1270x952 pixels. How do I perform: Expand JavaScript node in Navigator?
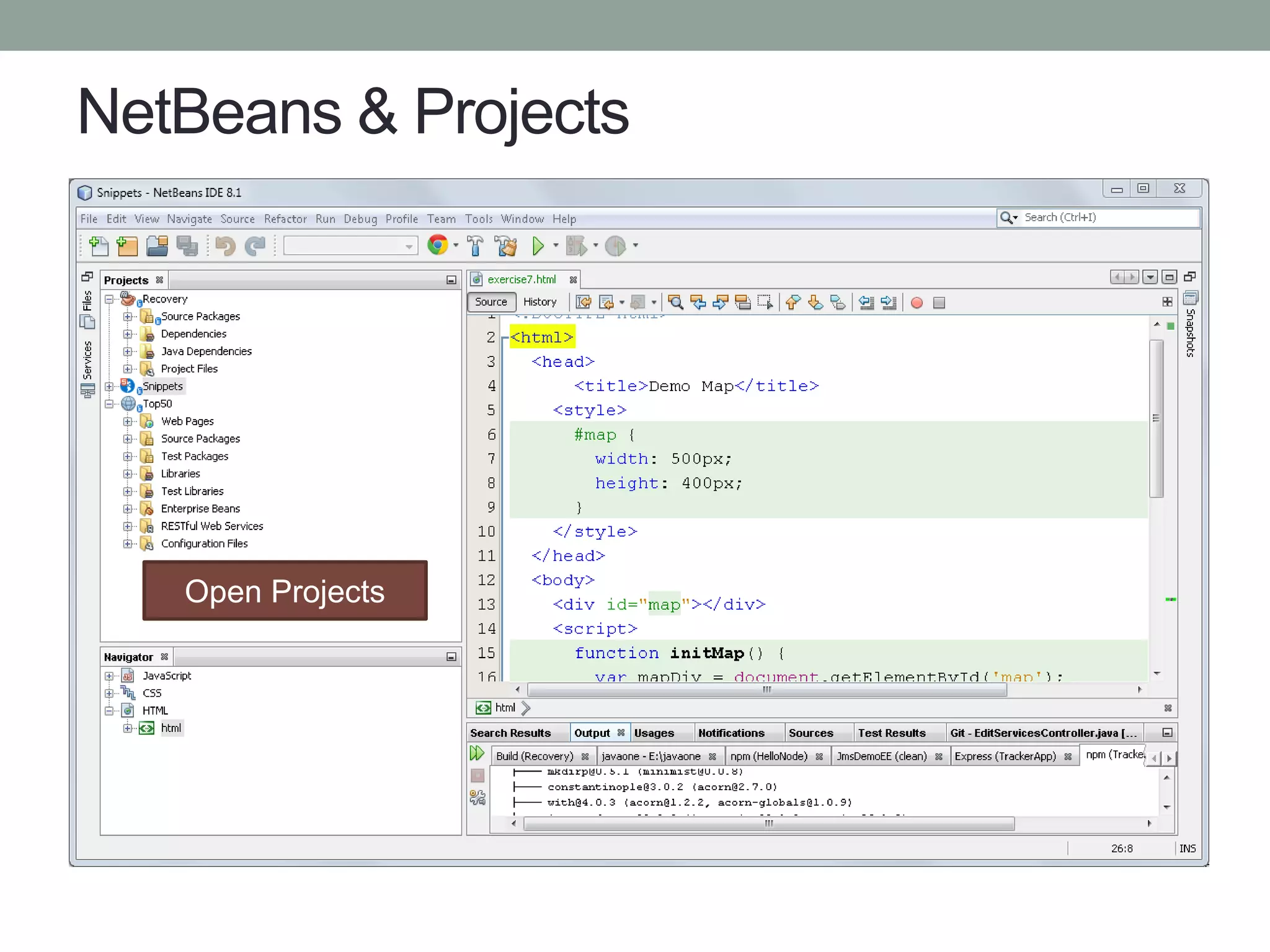[x=109, y=676]
